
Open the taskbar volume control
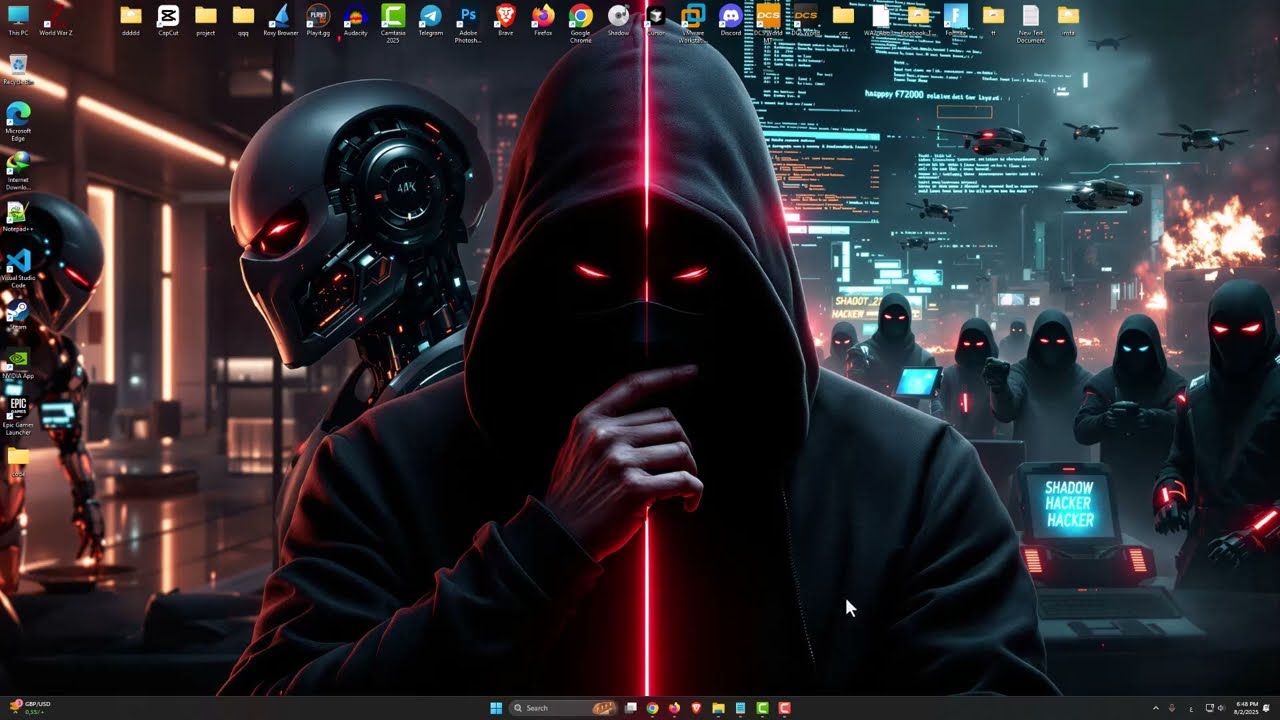pos(1221,708)
